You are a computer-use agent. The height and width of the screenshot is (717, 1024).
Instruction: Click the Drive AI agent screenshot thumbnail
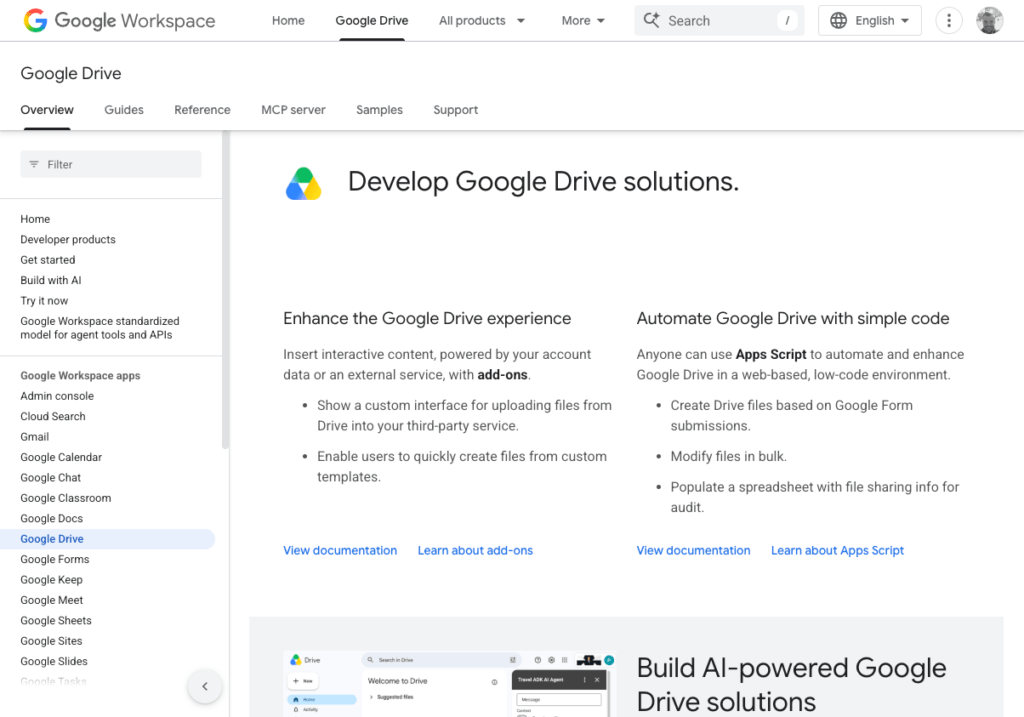tap(449, 684)
